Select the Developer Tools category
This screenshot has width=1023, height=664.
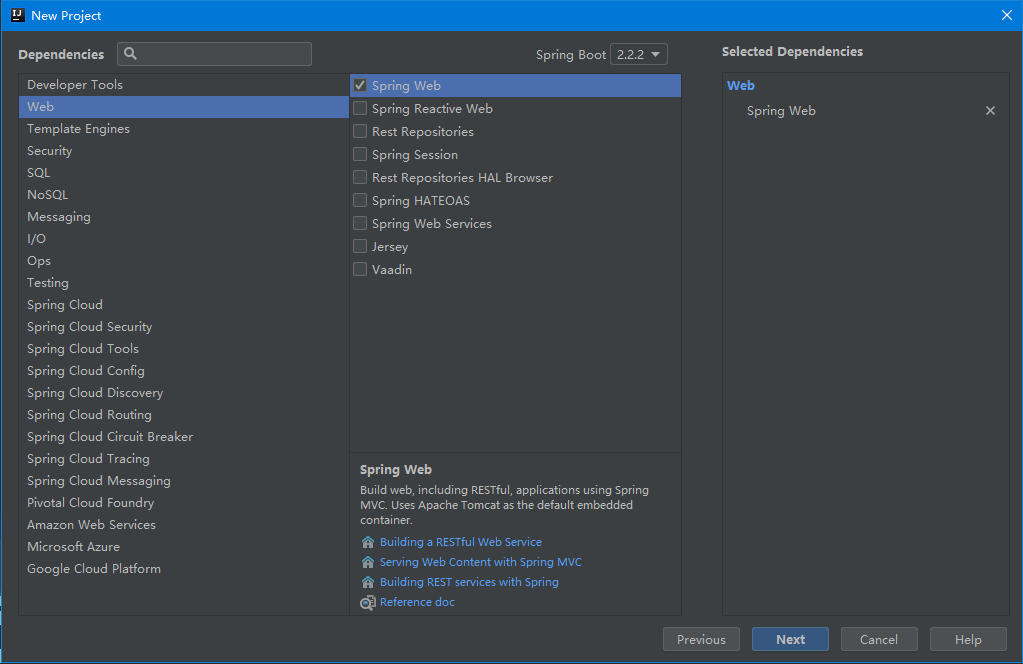click(184, 85)
